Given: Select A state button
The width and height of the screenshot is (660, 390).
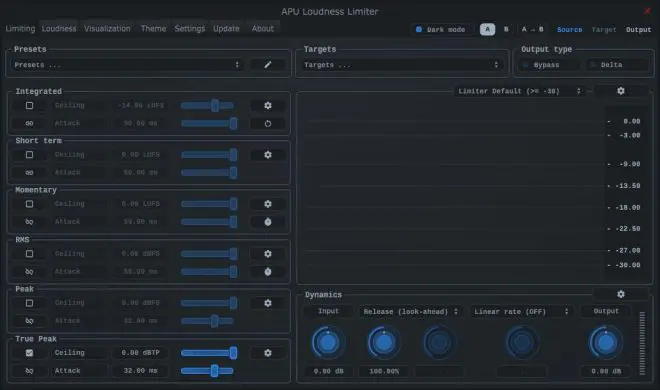Looking at the screenshot, I should coord(487,29).
